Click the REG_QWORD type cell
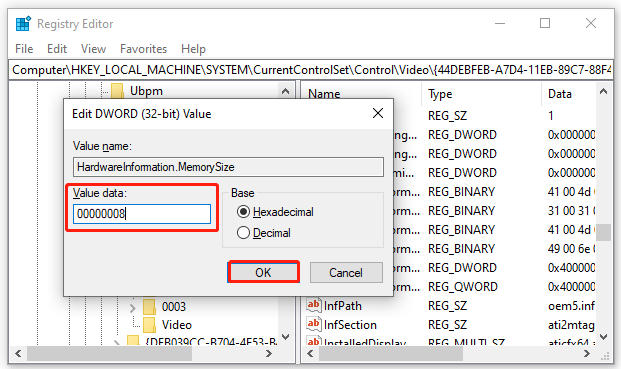The height and width of the screenshot is (369, 621). pos(463,287)
